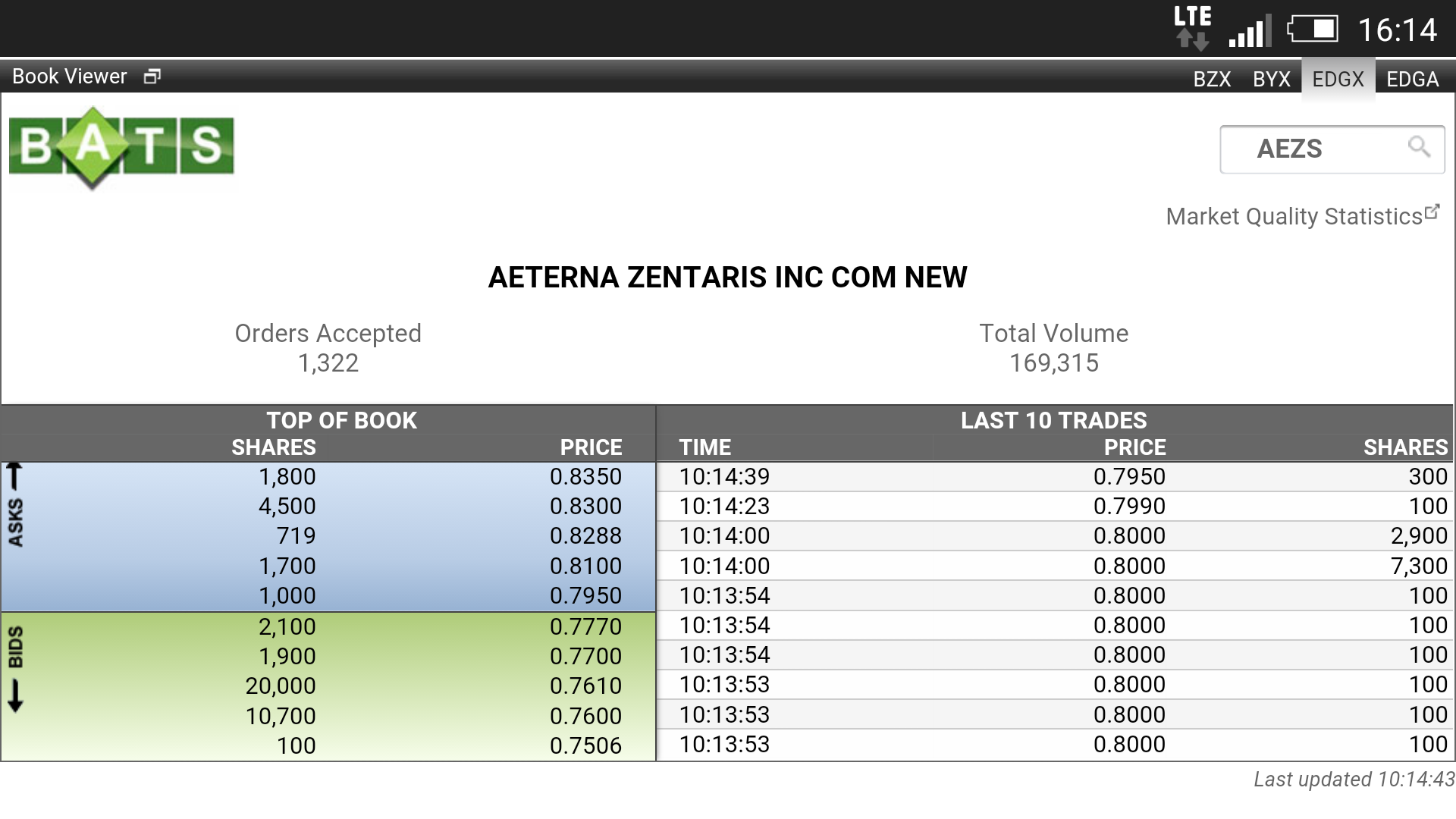
Task: Click the Book Viewer title
Action: pos(69,76)
